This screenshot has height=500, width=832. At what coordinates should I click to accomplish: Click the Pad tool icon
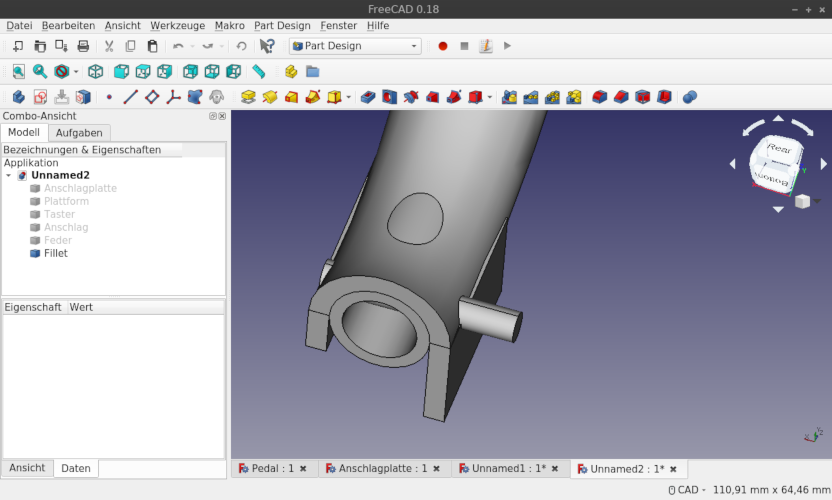[248, 97]
